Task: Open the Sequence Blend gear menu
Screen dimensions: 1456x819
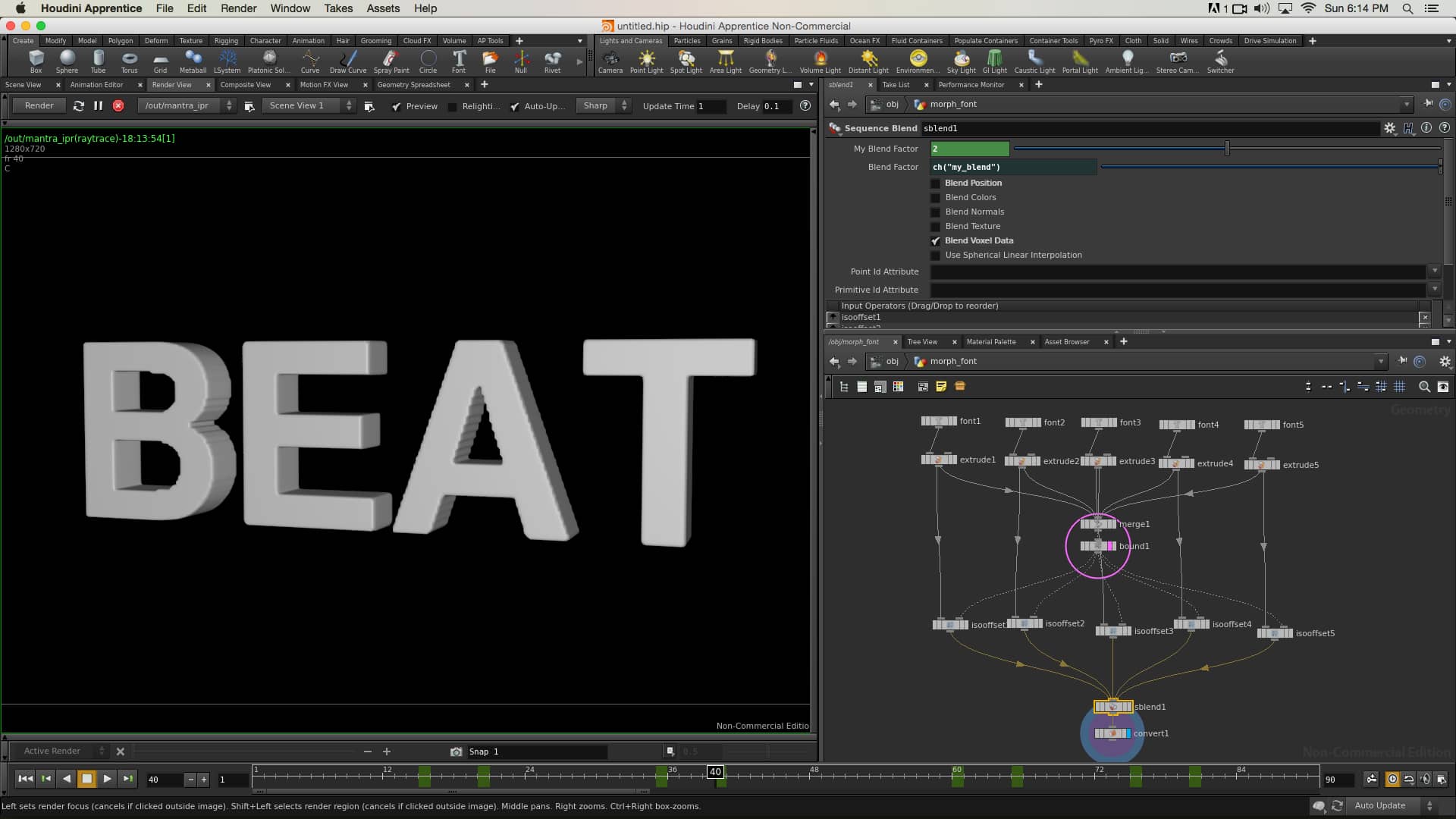Action: point(1390,128)
